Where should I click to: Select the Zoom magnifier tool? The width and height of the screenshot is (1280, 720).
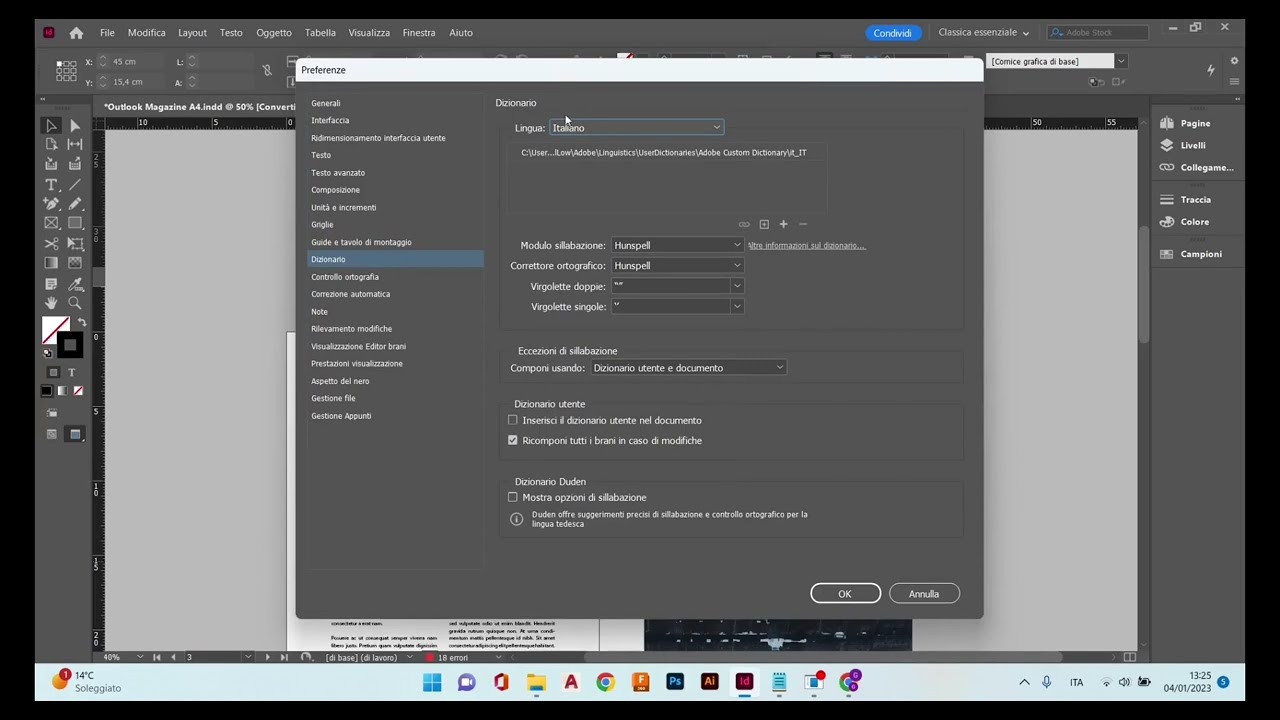tap(75, 303)
